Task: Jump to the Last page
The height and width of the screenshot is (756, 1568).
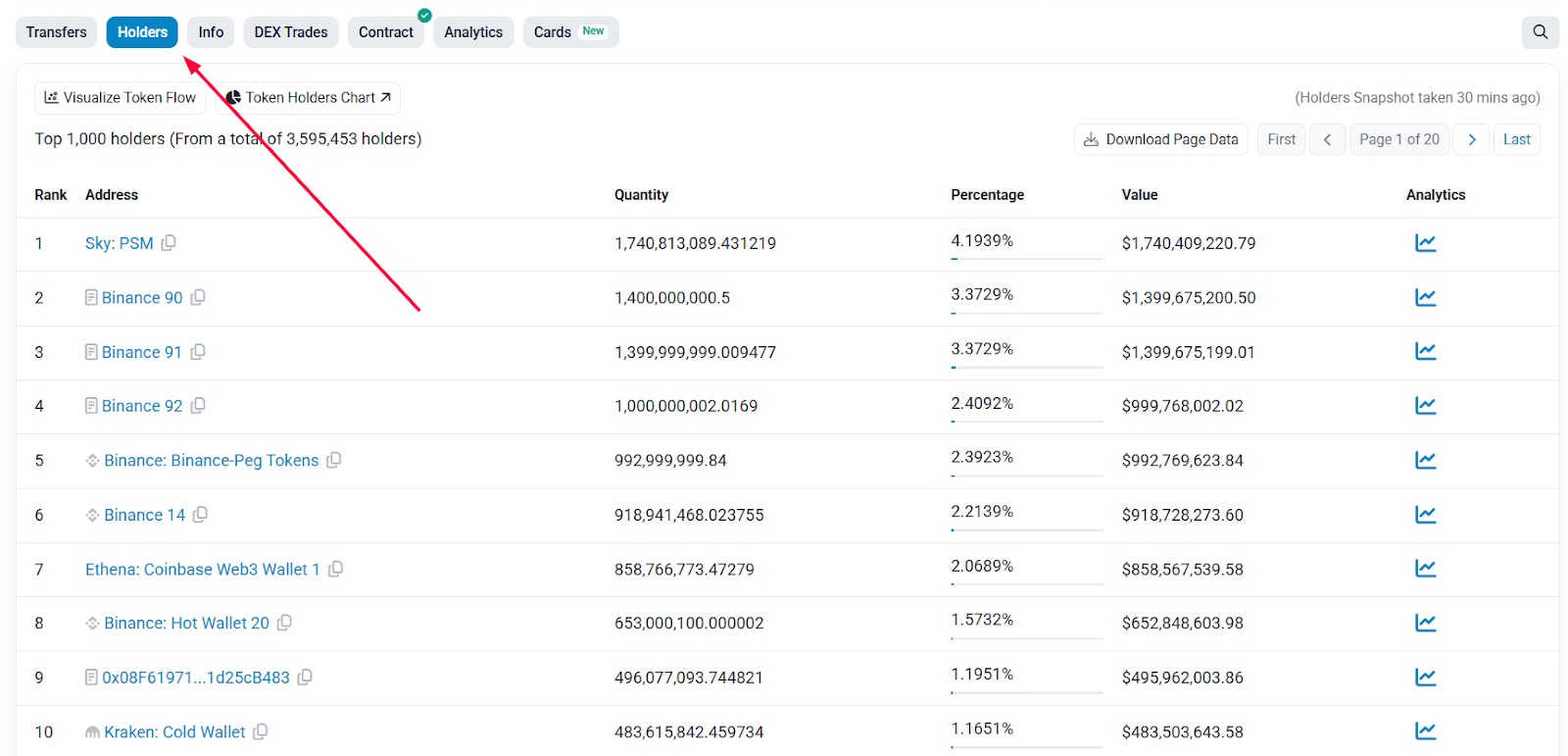Action: pos(1516,139)
